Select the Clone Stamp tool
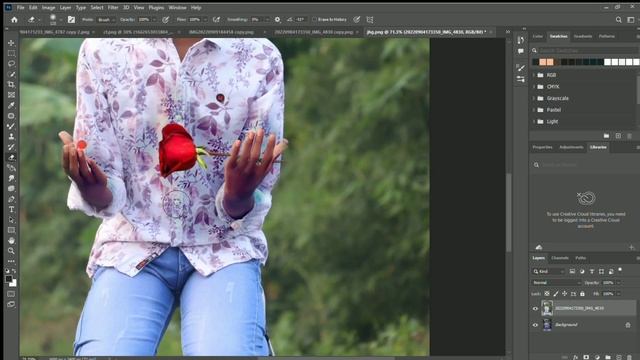 click(11, 136)
